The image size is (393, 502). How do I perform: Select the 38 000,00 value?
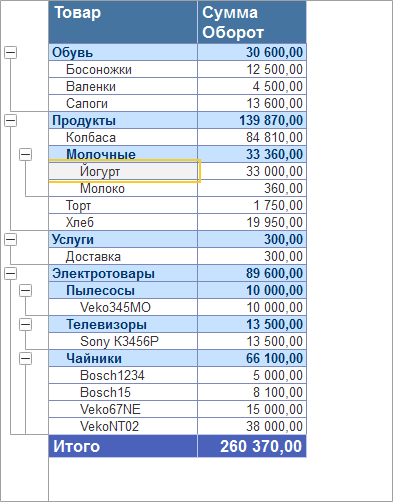pos(252,426)
